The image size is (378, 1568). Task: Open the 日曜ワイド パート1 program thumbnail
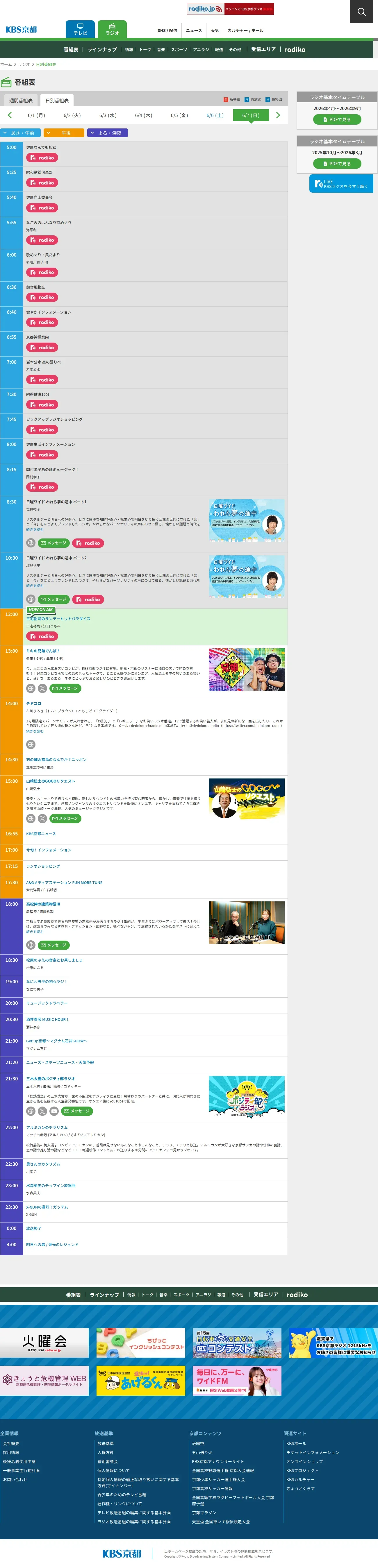[247, 520]
